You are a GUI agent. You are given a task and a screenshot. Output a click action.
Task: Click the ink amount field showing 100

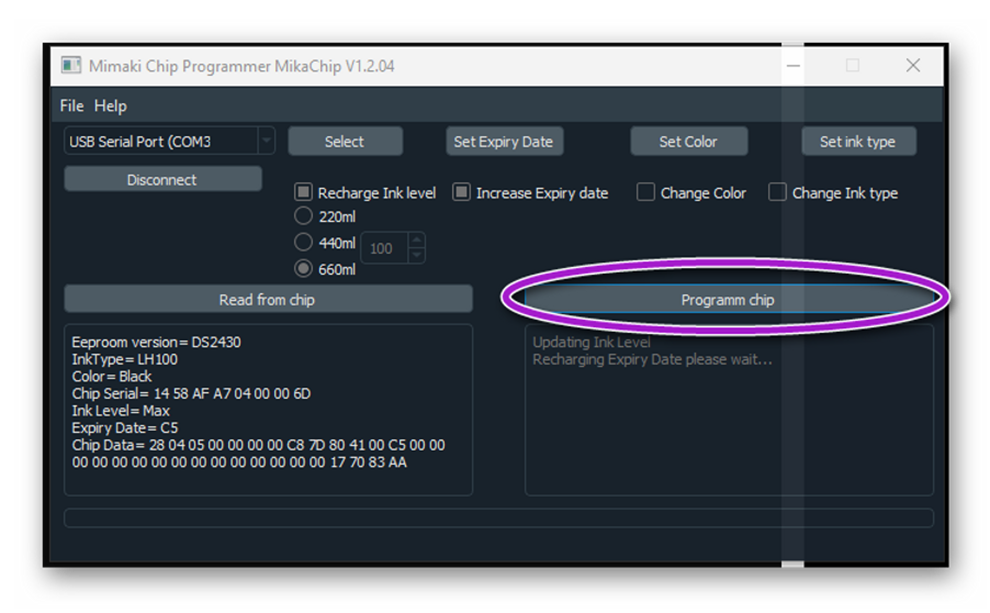click(385, 248)
